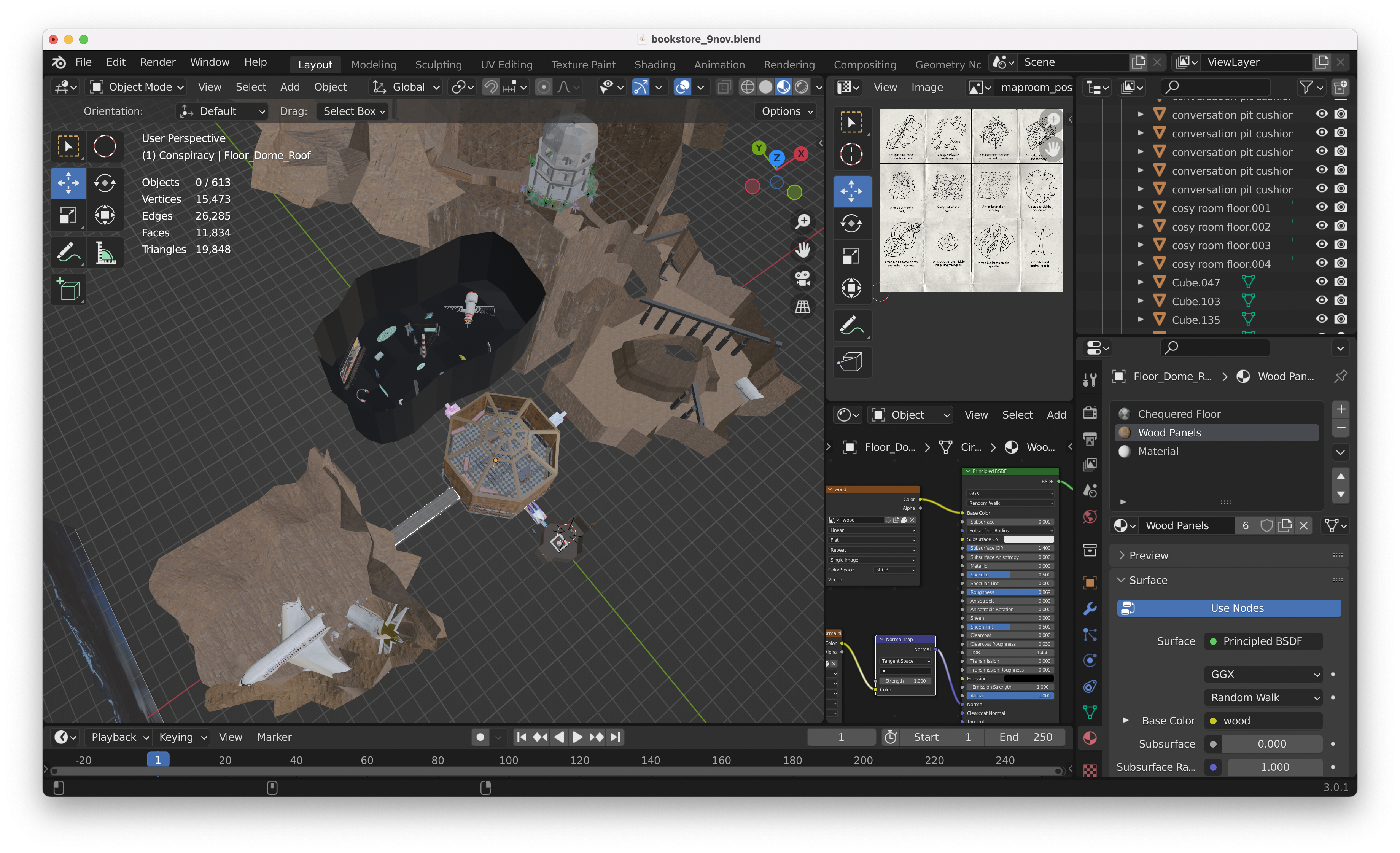
Task: Open the Render menu
Action: 157,62
